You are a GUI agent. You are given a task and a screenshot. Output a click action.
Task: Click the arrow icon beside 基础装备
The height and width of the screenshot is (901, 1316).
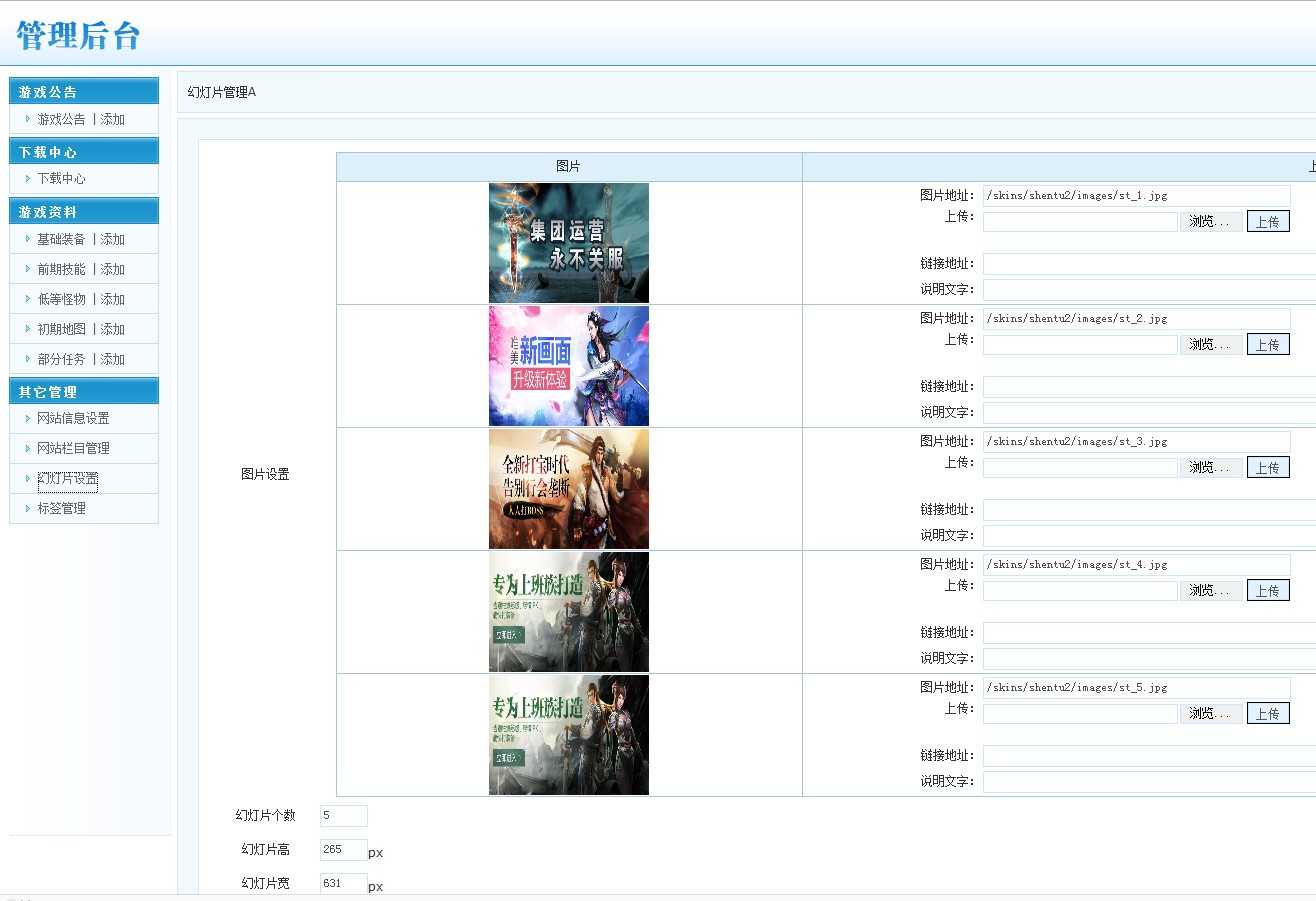28,239
